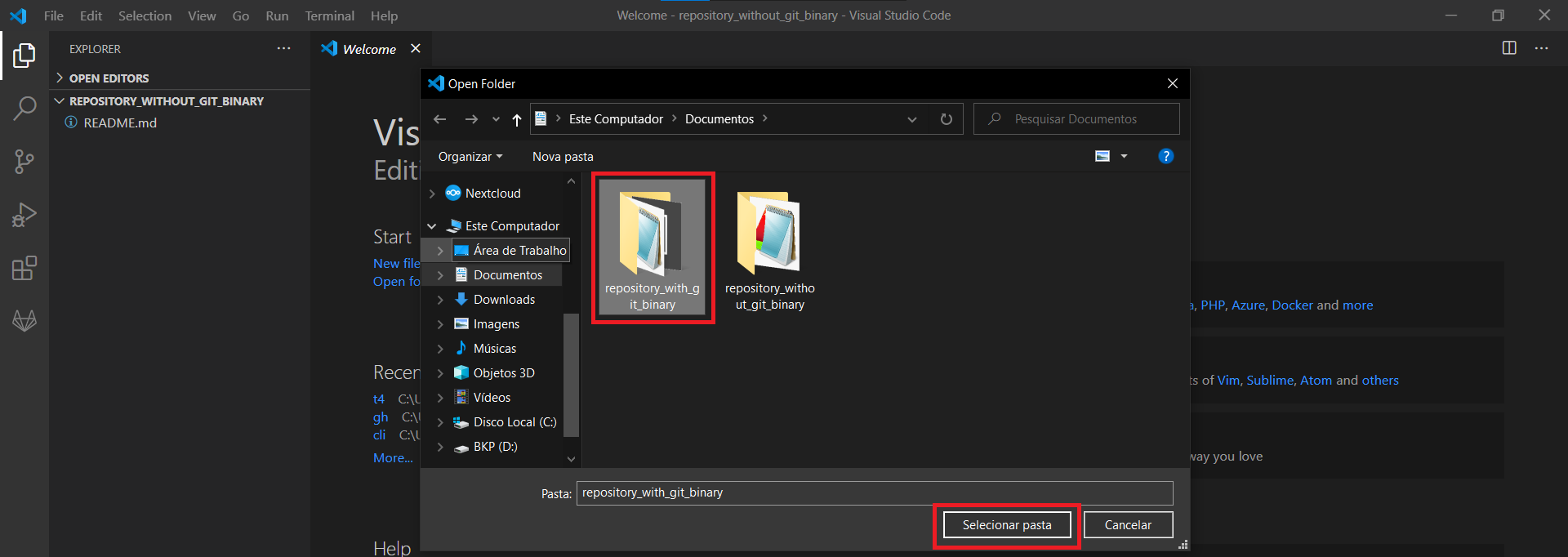Screen dimensions: 1568x557
Task: Expand the Downloads tree node
Action: [440, 300]
